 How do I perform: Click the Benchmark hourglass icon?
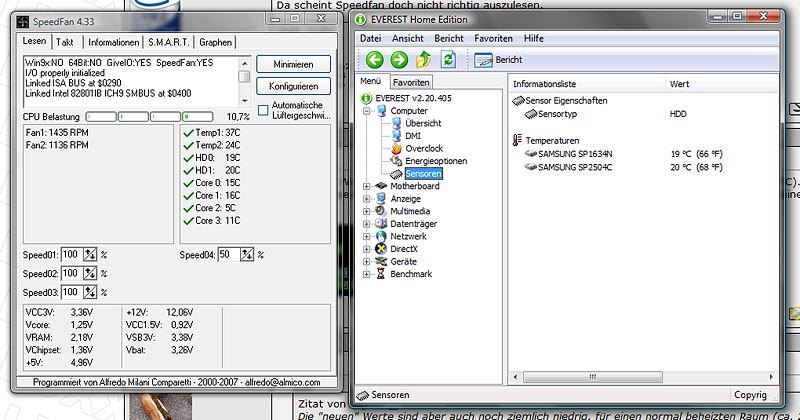pos(381,274)
